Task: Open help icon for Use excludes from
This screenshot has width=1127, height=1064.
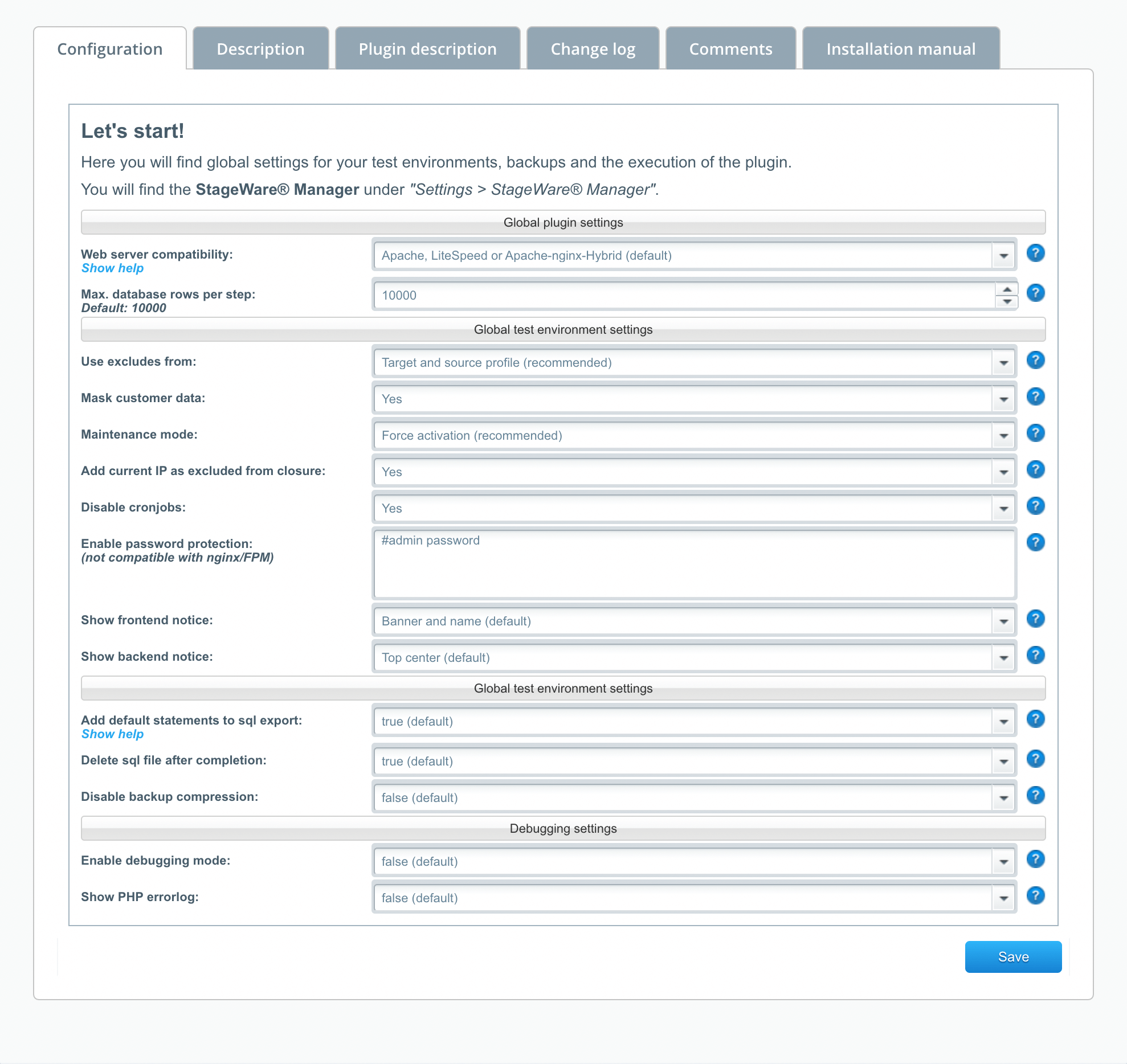Action: [x=1035, y=360]
